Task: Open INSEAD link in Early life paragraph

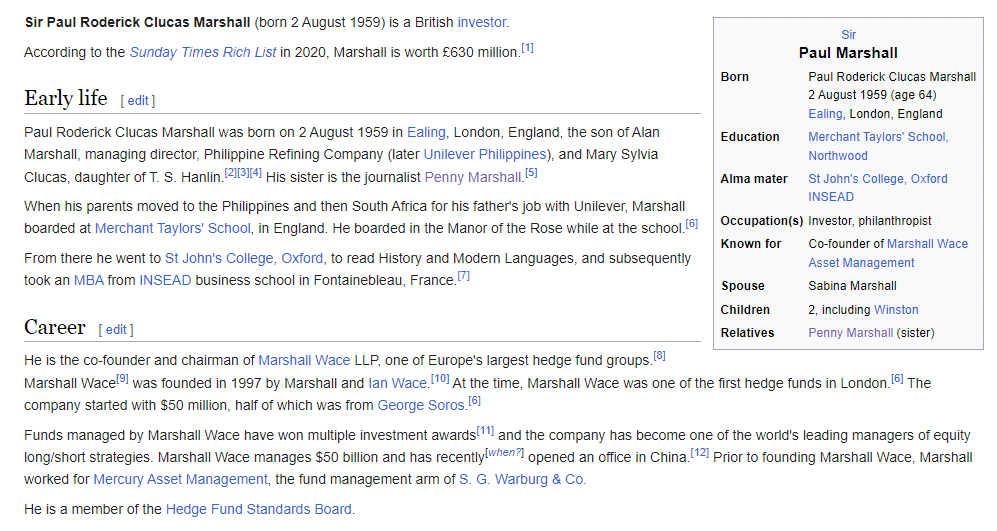Action: point(165,280)
